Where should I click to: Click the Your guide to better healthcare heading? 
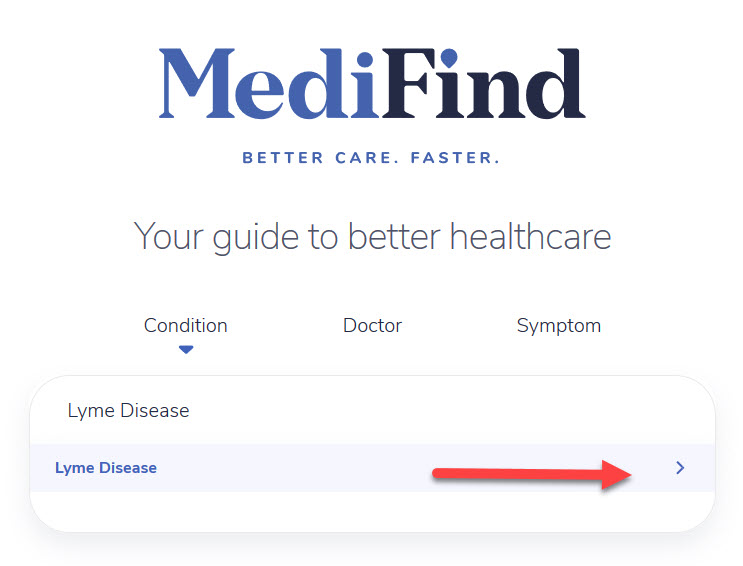pos(372,236)
